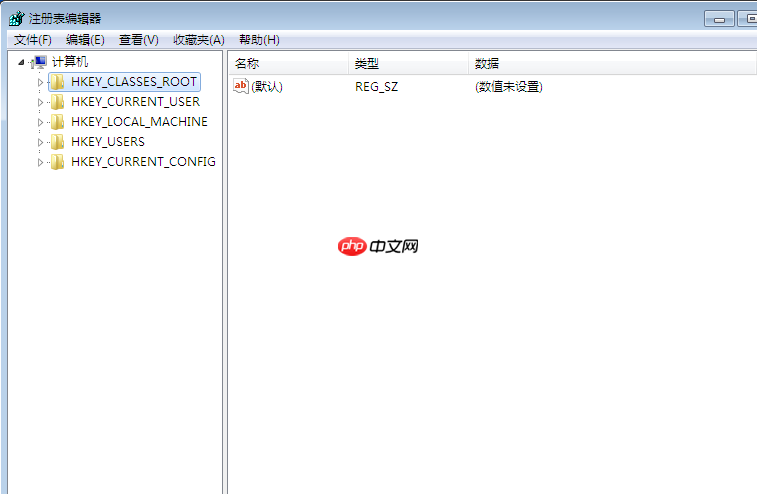This screenshot has width=757, height=494.
Task: Select the (默认) value name
Action: point(267,87)
